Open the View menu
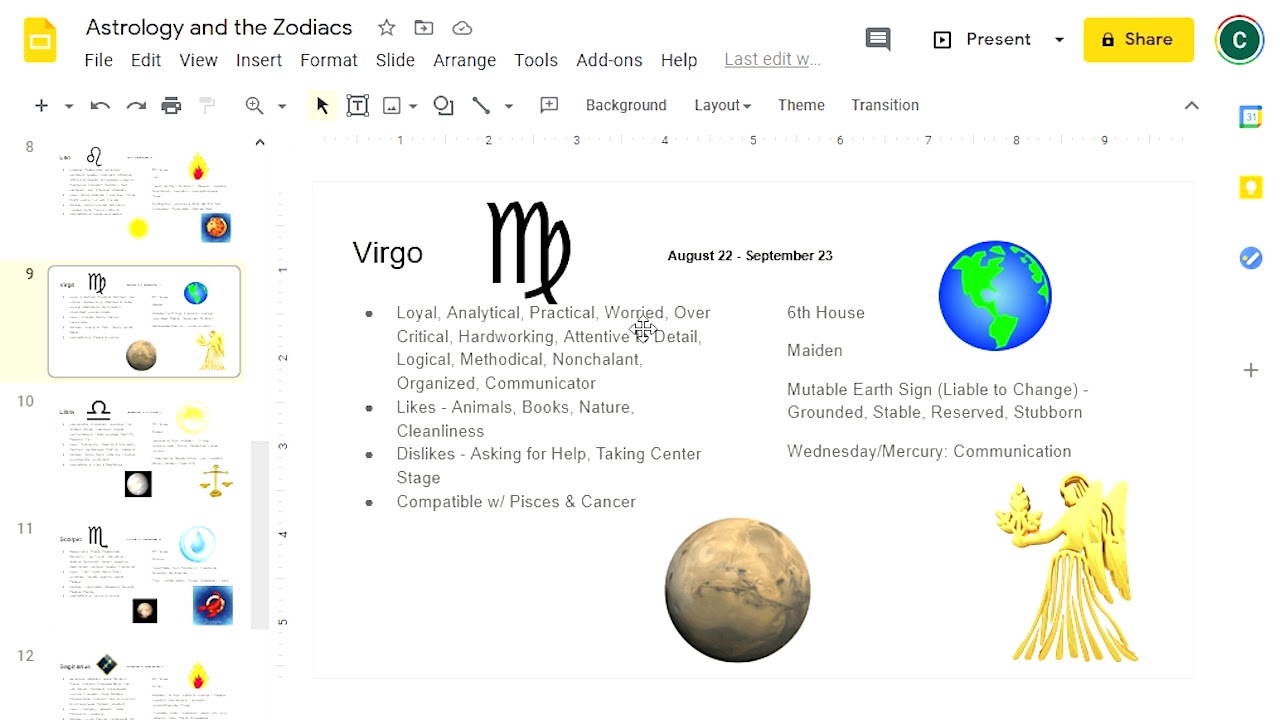 198,60
